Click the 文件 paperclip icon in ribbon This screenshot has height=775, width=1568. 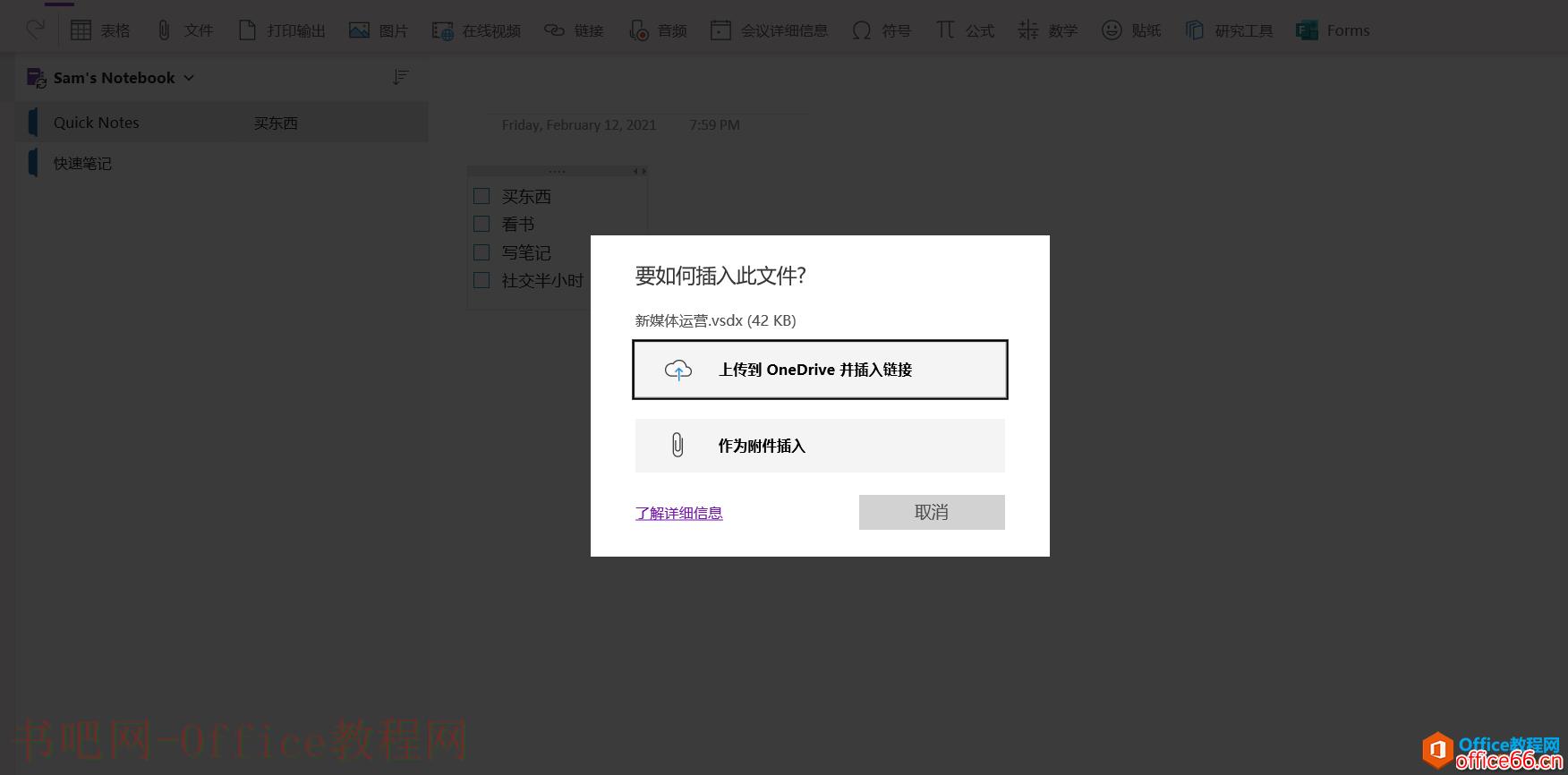(x=164, y=30)
